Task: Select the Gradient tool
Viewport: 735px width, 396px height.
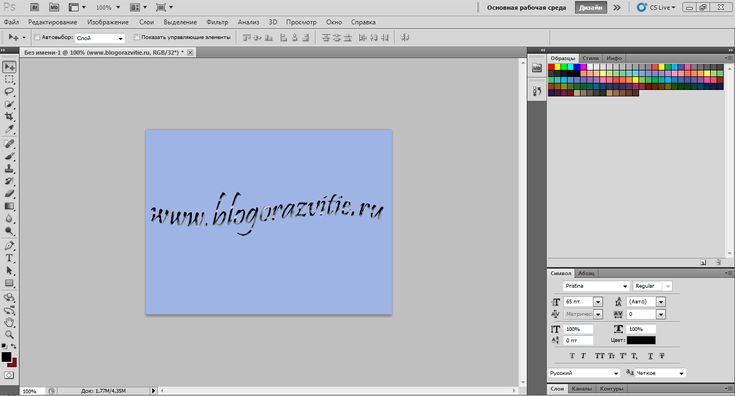Action: (x=9, y=206)
